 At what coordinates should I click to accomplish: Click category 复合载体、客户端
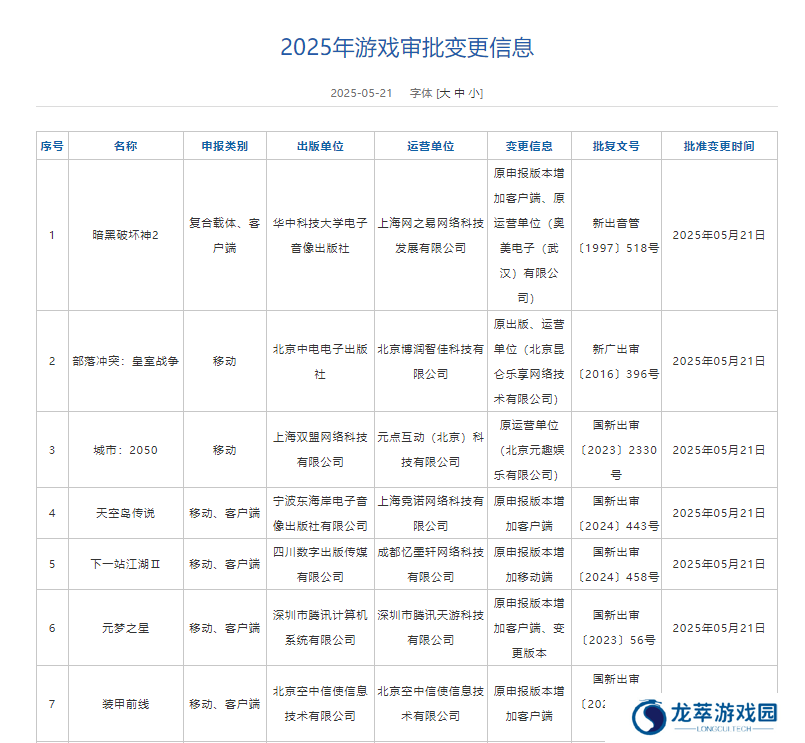(225, 236)
